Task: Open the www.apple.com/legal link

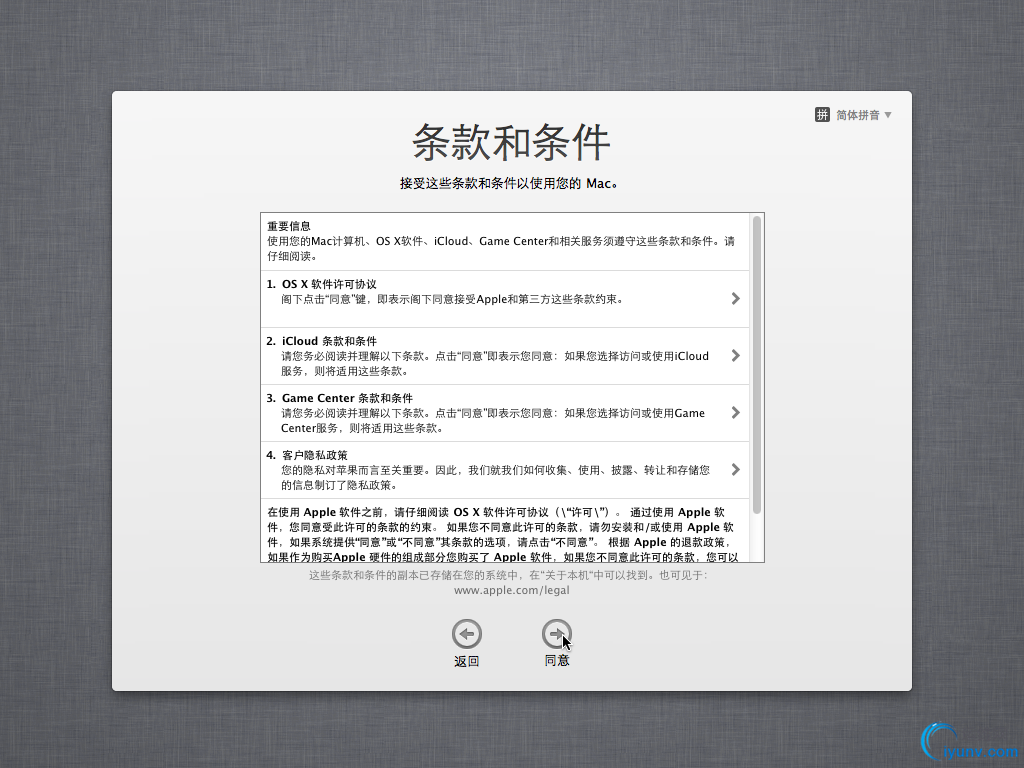Action: point(511,590)
